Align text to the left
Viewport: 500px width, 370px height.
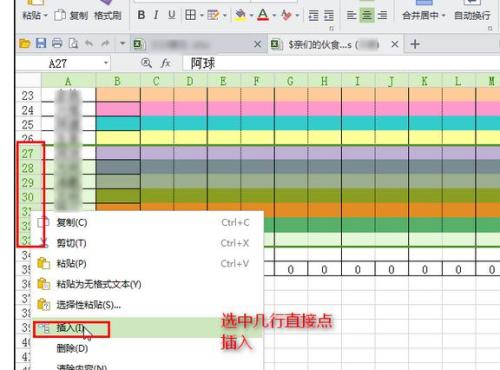[352, 15]
